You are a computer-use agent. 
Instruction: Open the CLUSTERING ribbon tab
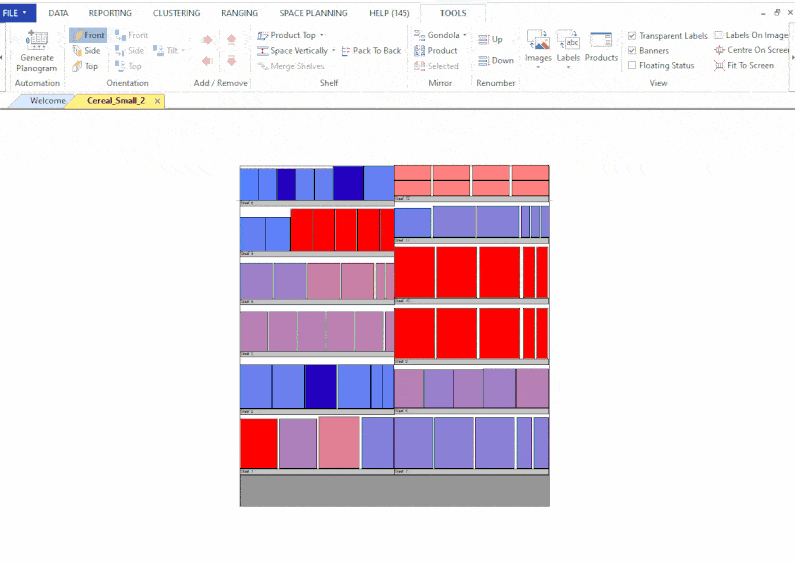(x=176, y=13)
